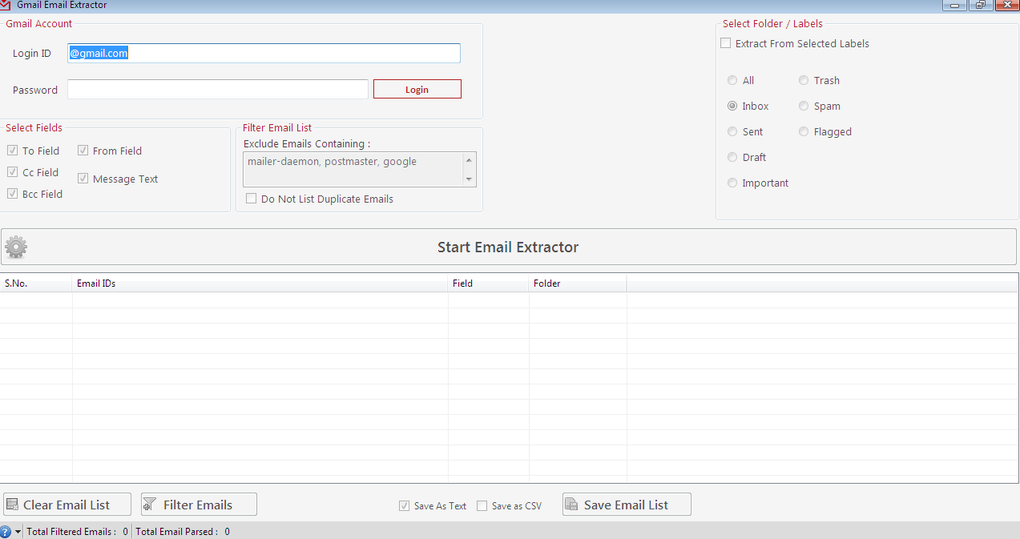Image resolution: width=1020 pixels, height=539 pixels.
Task: Enable Do Not List Duplicate Emails
Action: [251, 198]
